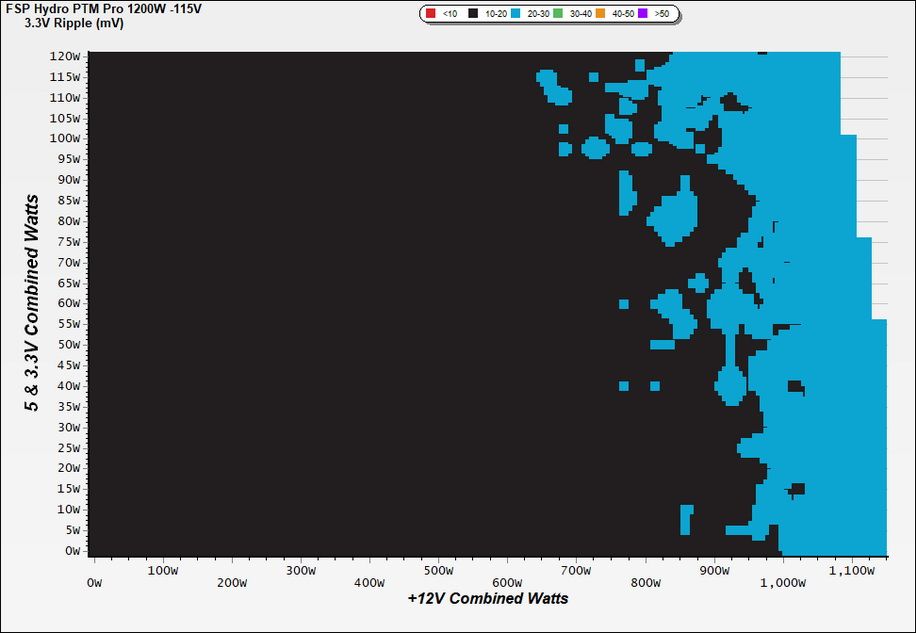
Task: Click the '30-40' legend label text
Action: coord(581,13)
